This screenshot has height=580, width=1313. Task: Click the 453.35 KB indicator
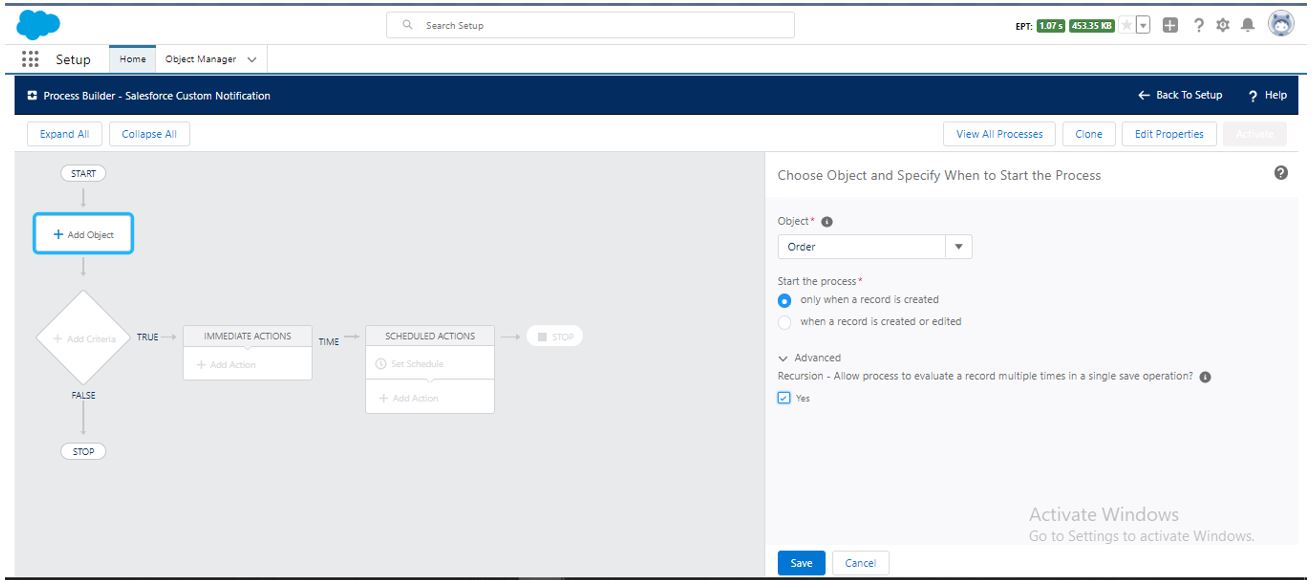(x=1092, y=25)
